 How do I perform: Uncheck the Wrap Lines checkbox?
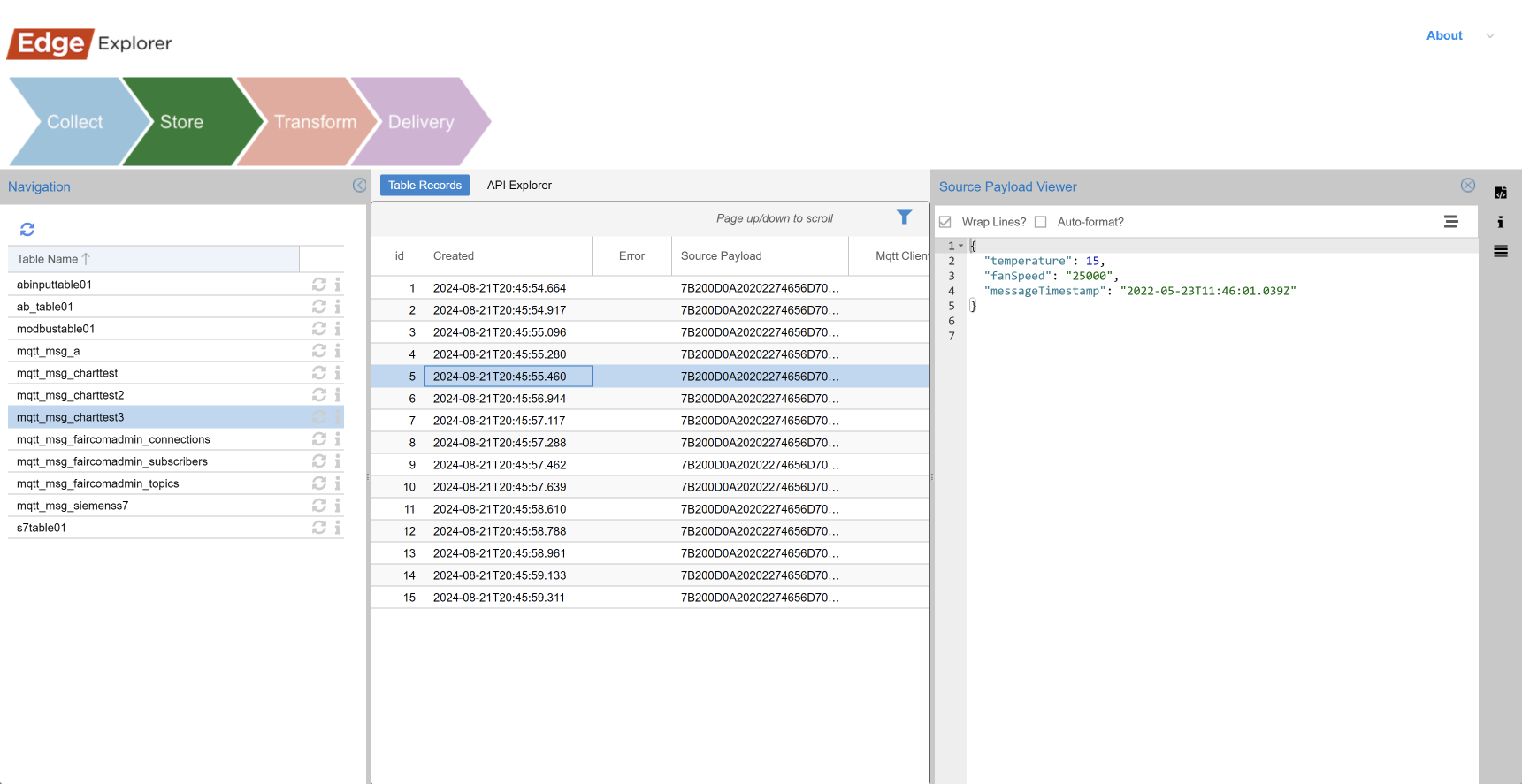click(945, 222)
